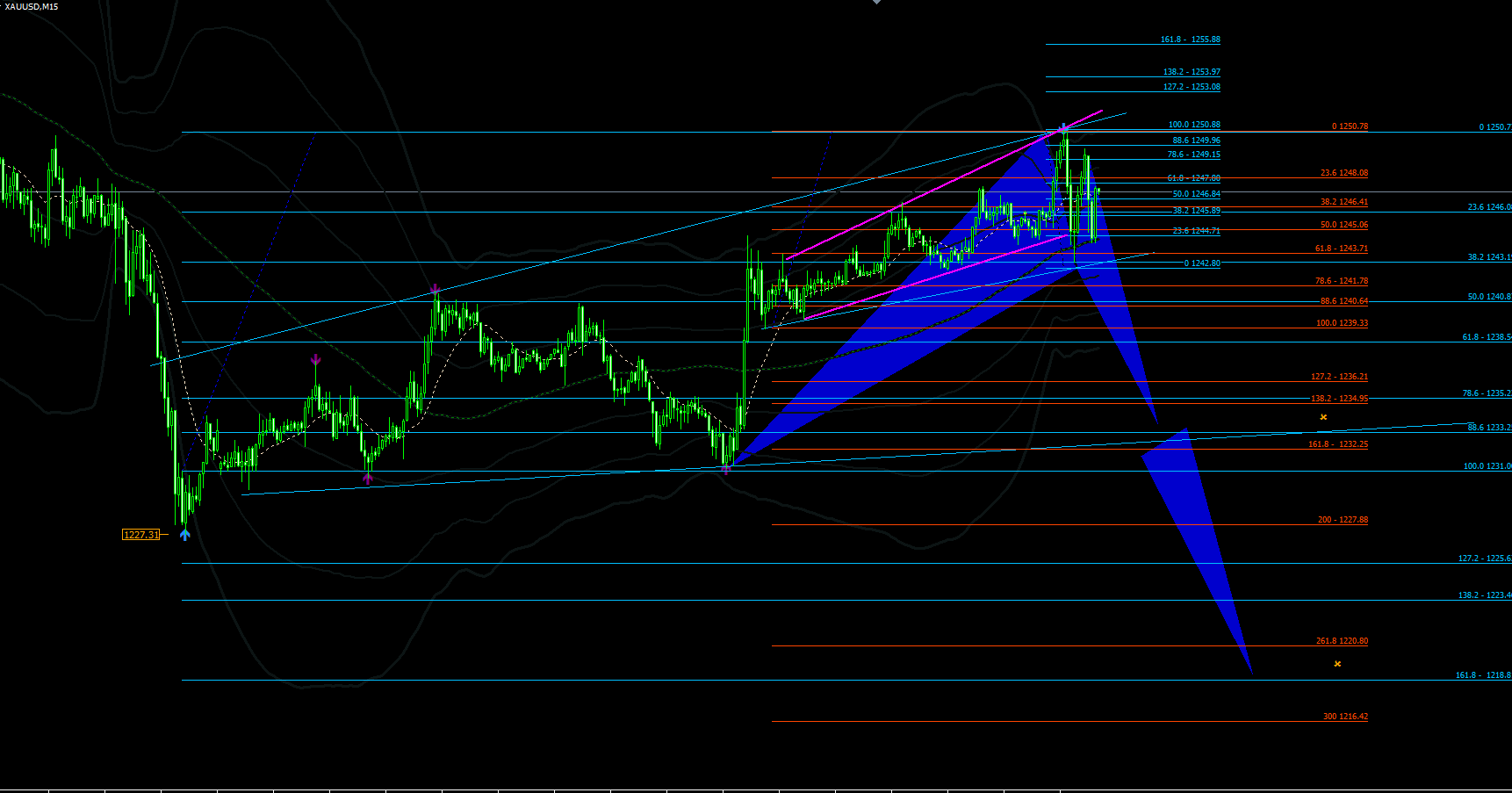Select the orange 161.8 - 1232.25 label
The height and width of the screenshot is (793, 1512).
click(1338, 444)
